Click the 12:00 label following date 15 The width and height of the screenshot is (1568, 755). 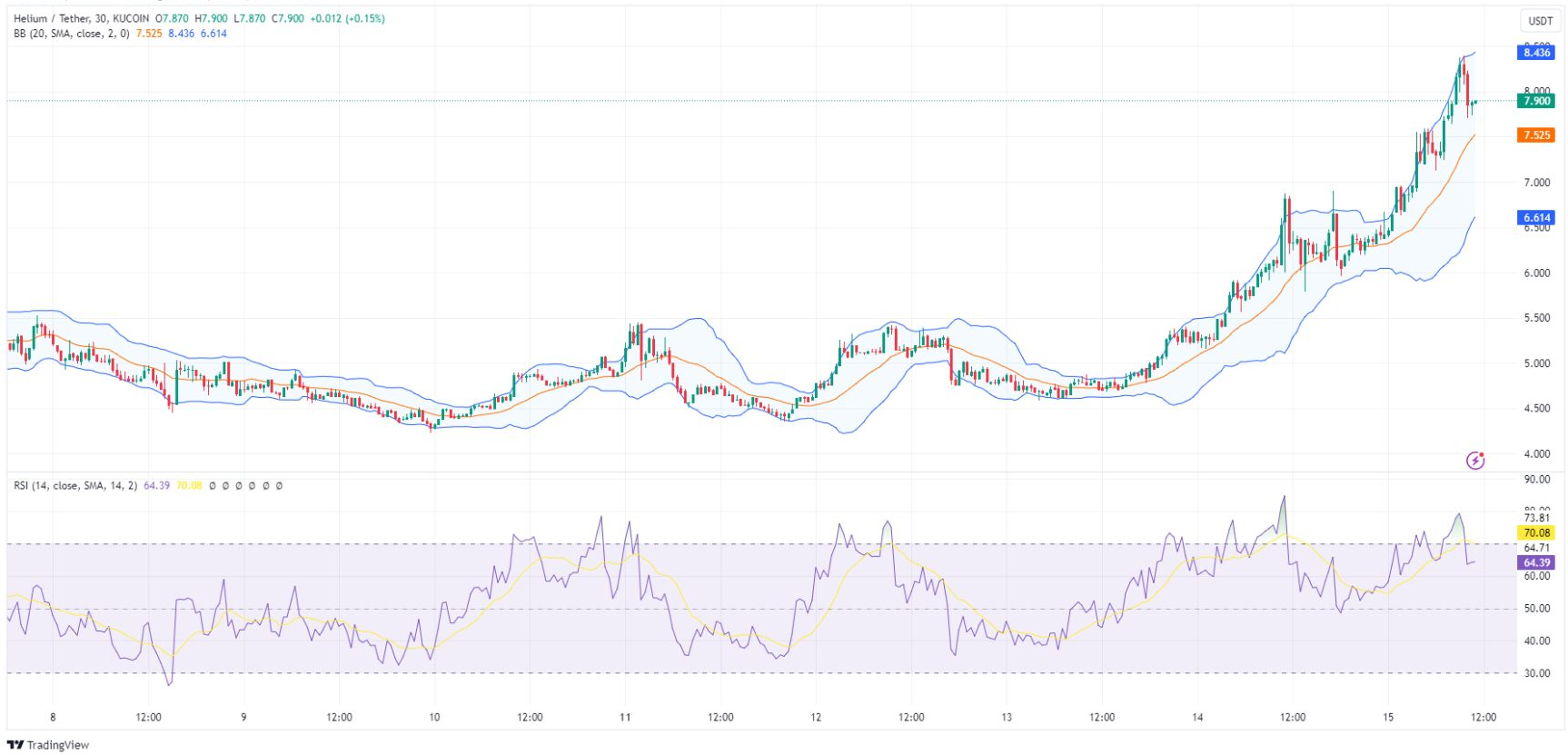[x=1484, y=718]
